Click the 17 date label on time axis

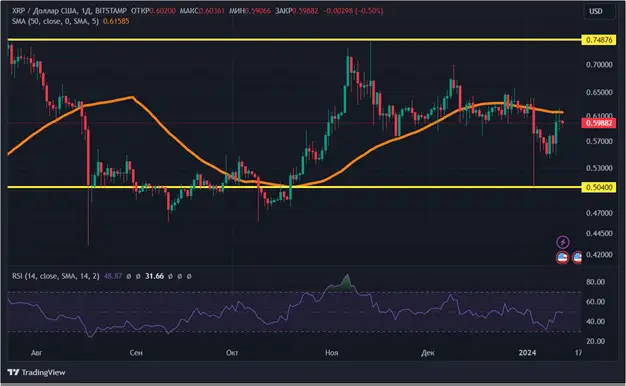tap(578, 353)
